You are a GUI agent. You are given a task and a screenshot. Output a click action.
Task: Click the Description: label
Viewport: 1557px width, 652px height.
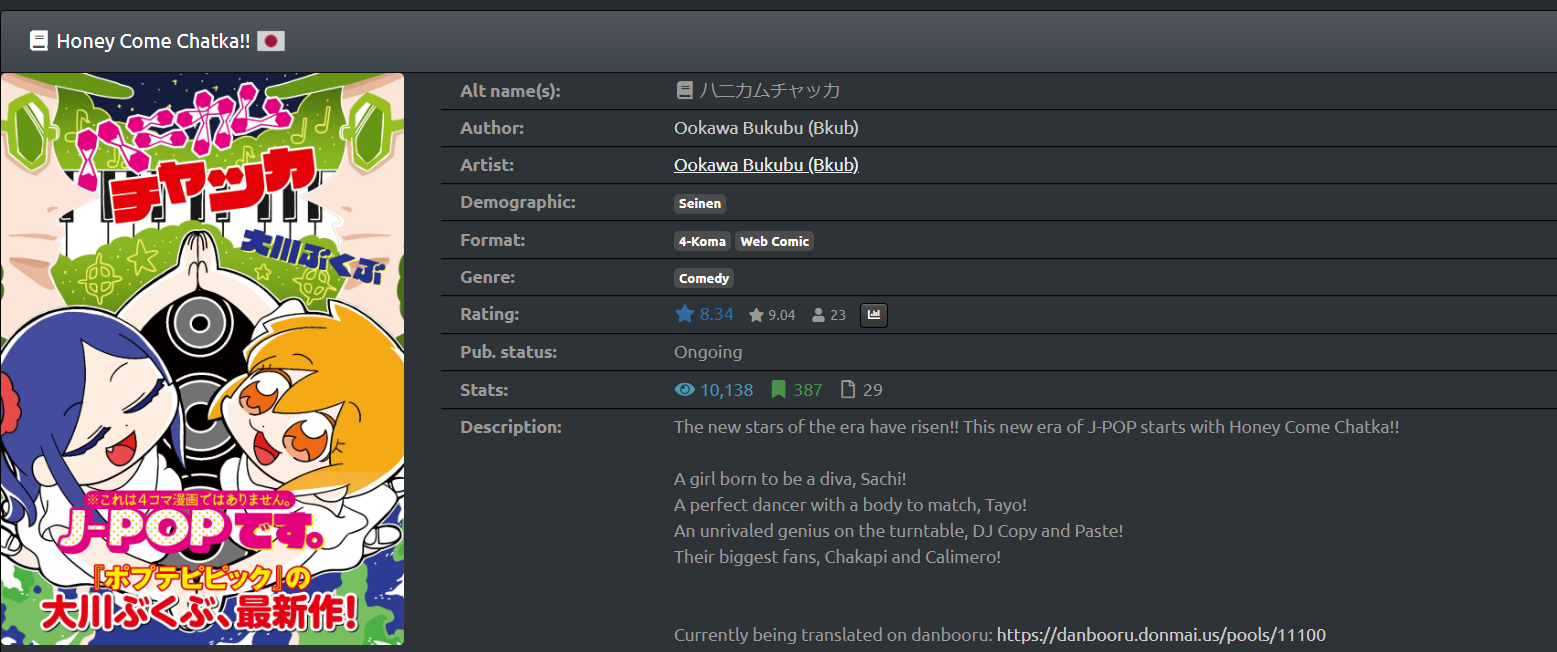point(511,427)
